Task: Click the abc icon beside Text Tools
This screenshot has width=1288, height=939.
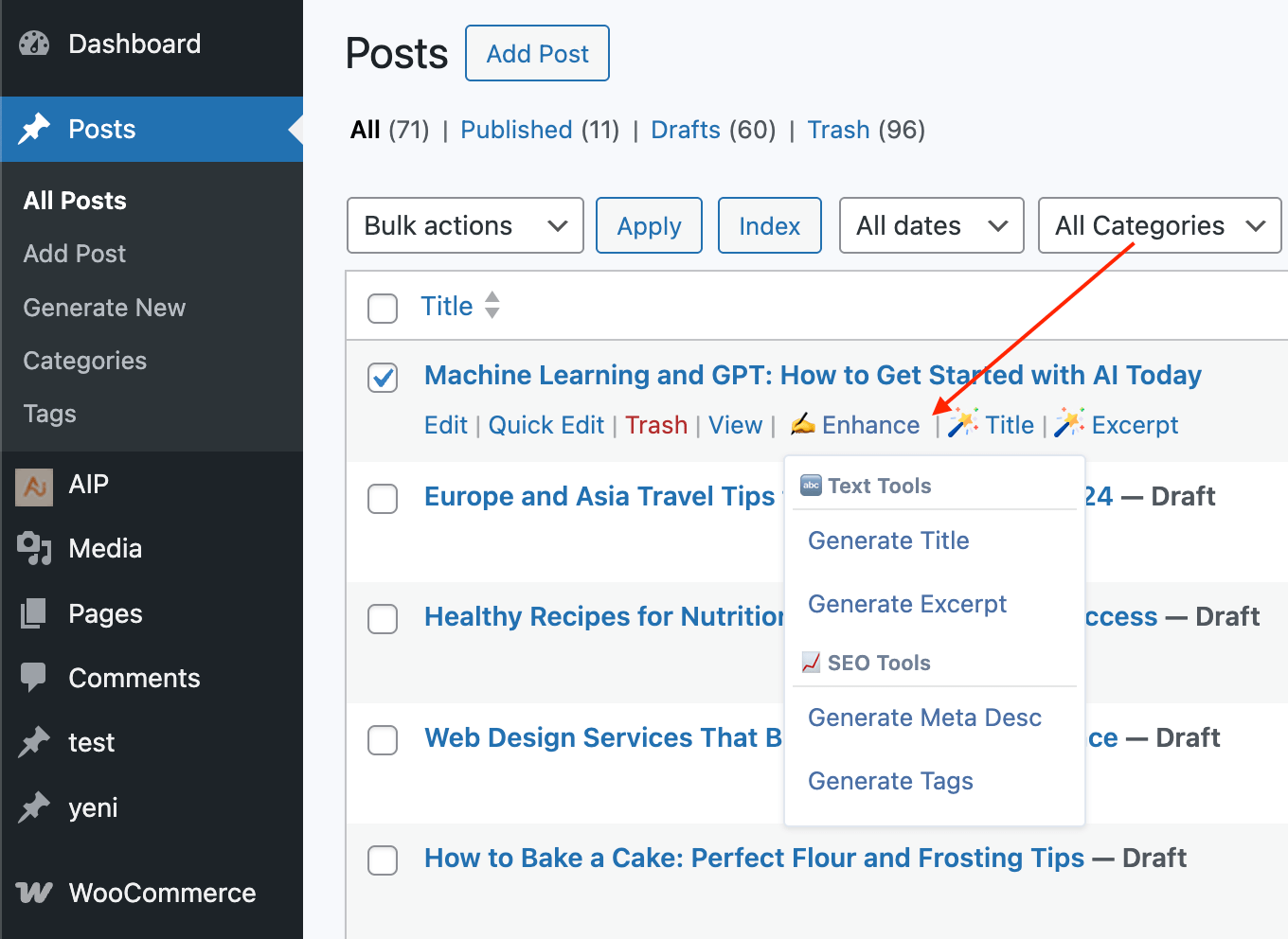Action: click(811, 485)
